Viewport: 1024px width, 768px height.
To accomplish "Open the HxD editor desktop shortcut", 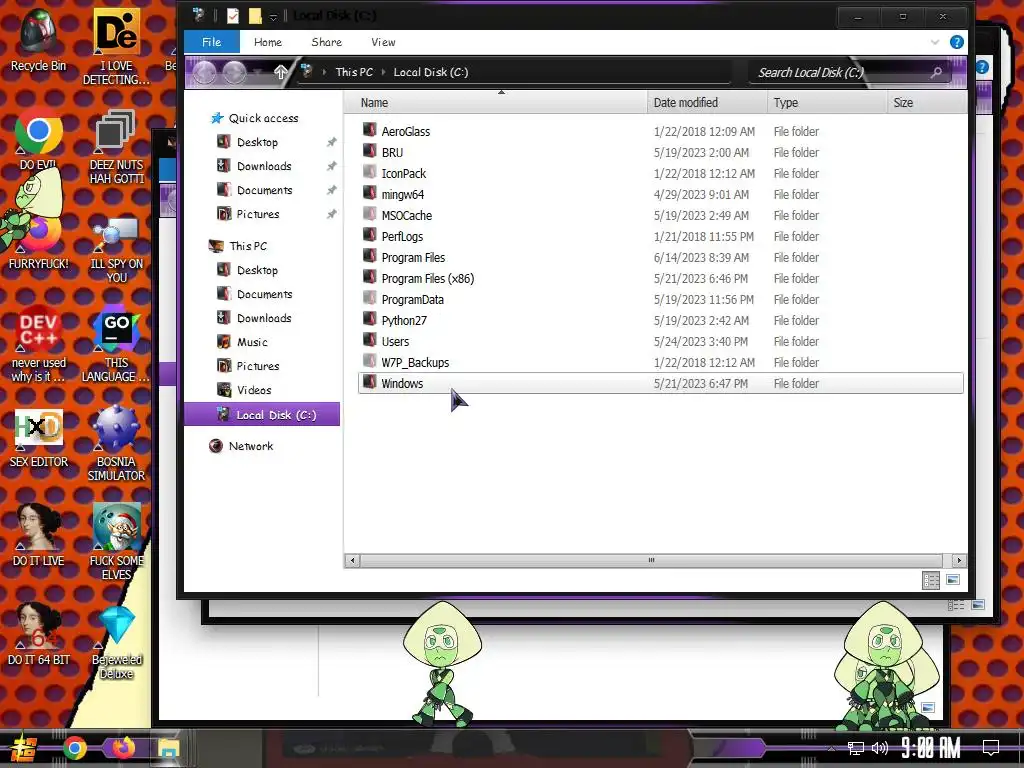I will tap(39, 438).
